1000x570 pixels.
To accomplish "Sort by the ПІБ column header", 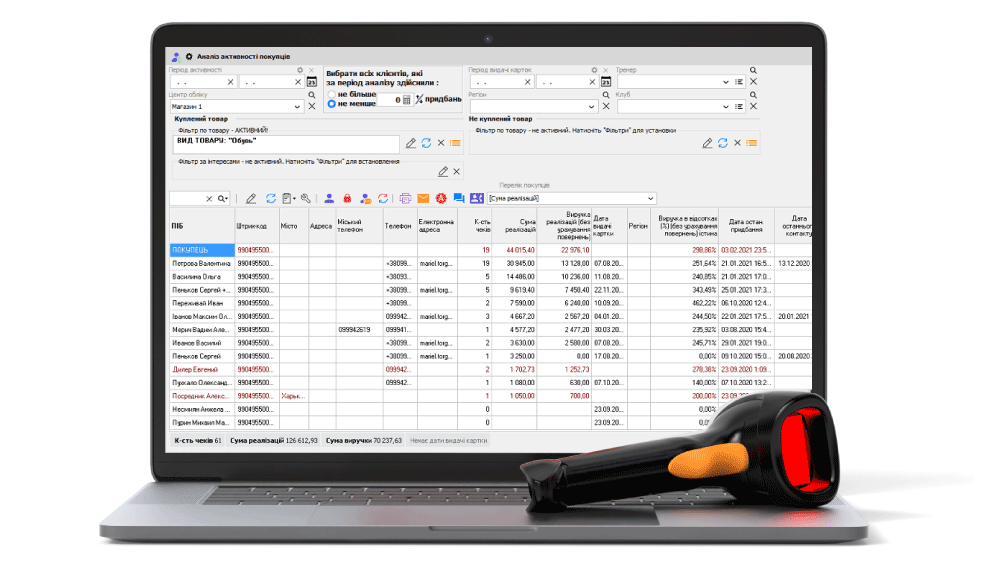I will pyautogui.click(x=201, y=226).
